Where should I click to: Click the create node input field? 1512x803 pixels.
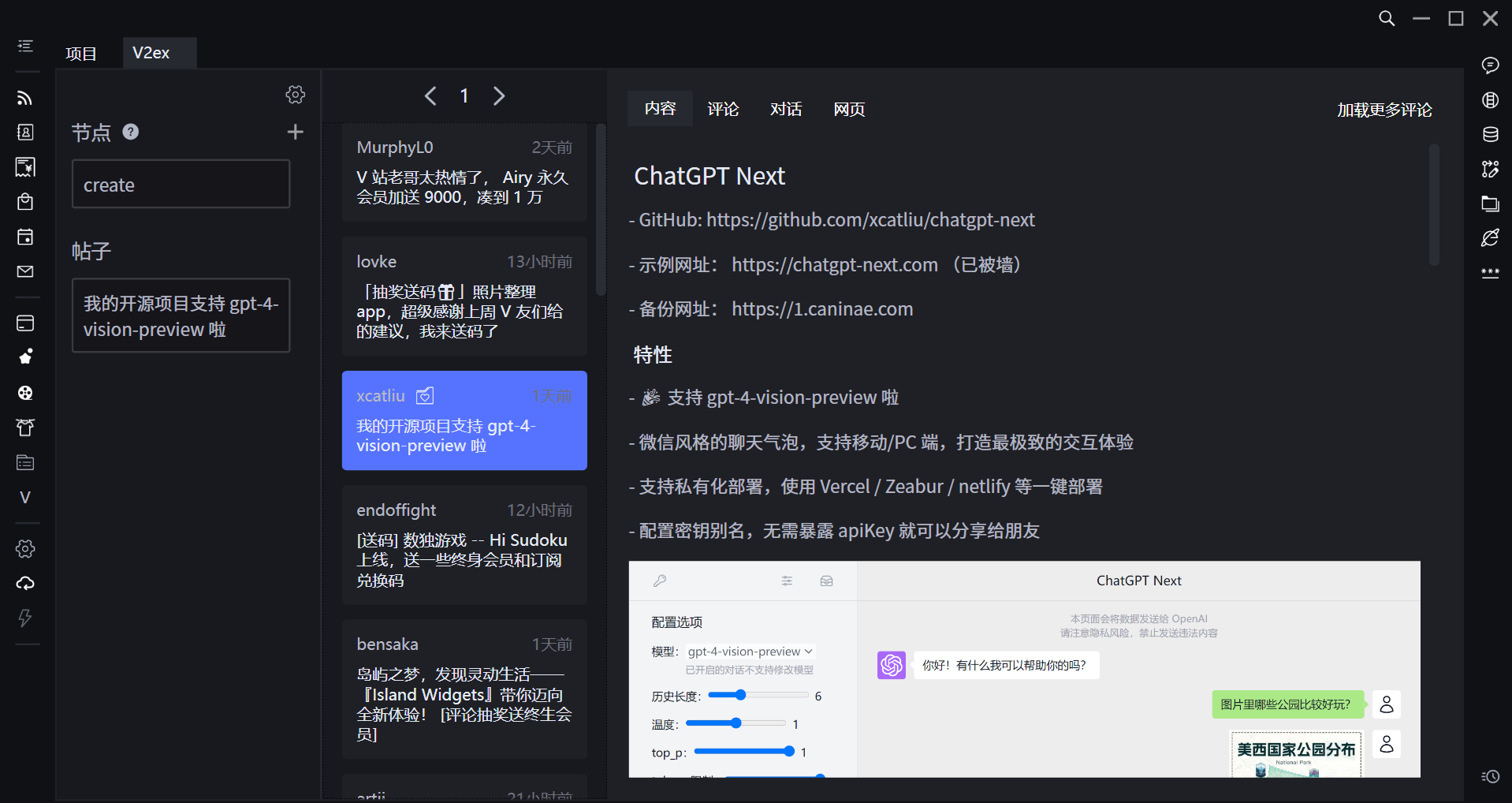click(x=181, y=185)
